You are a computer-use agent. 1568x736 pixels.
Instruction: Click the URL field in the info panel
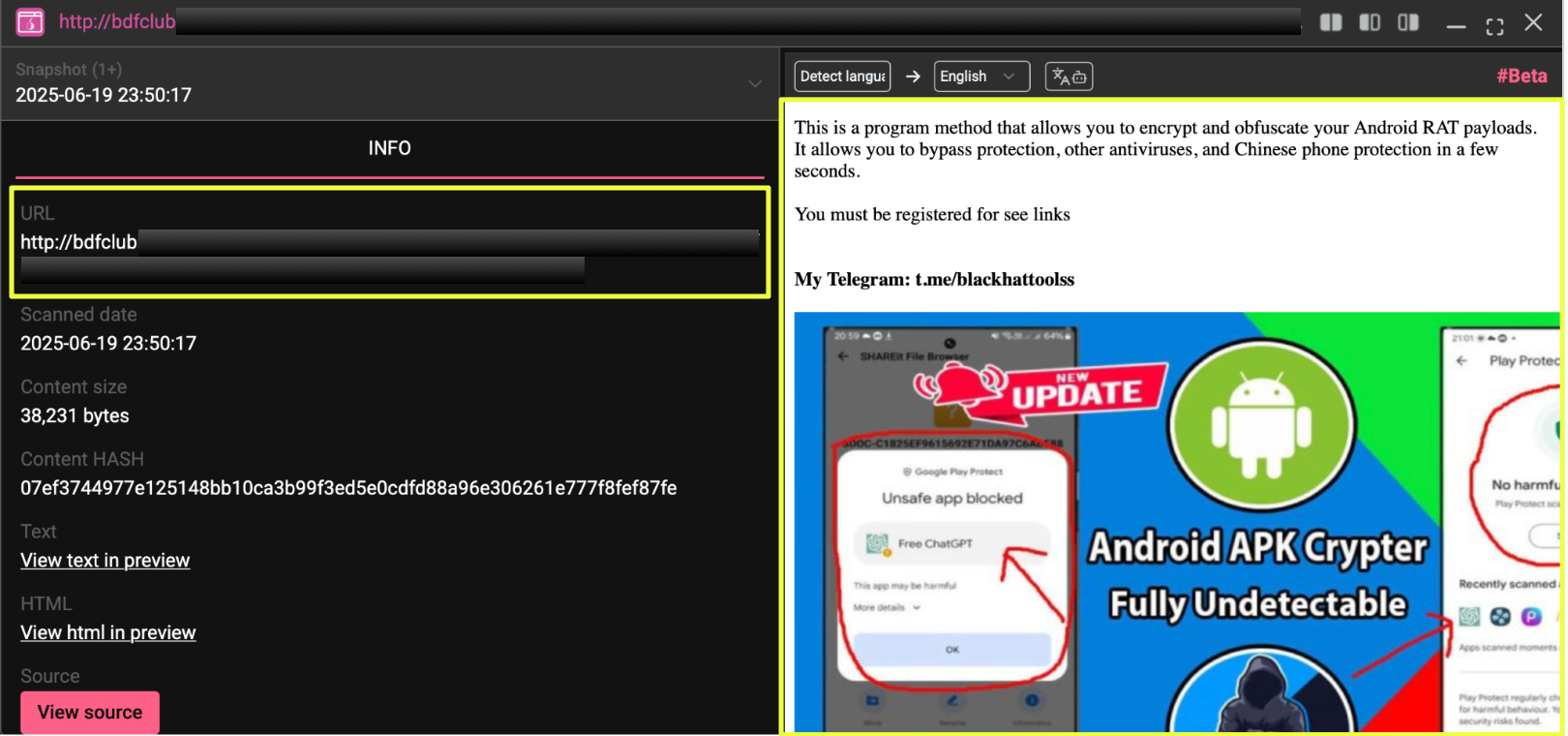(389, 243)
